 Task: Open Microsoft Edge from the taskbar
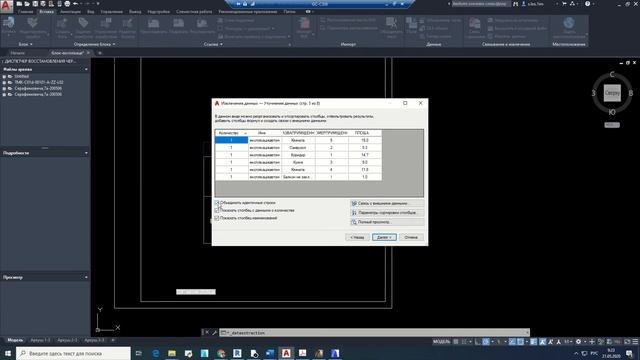(156, 353)
